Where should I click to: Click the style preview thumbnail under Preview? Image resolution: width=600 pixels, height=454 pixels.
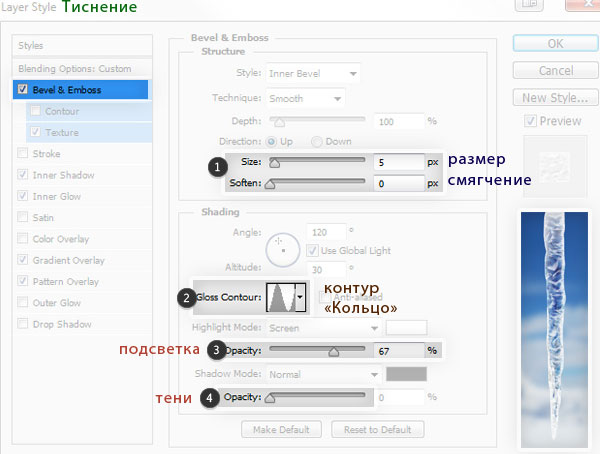(x=555, y=166)
